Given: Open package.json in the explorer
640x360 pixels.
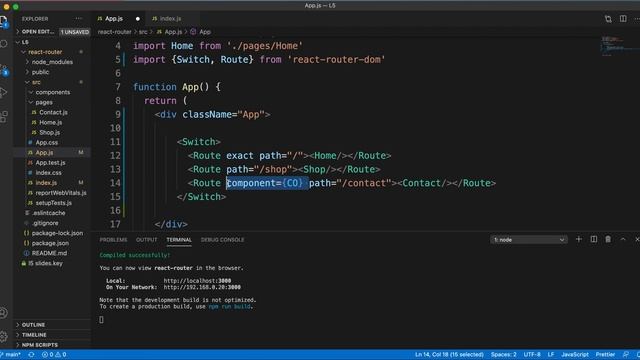Looking at the screenshot, I should coord(50,243).
